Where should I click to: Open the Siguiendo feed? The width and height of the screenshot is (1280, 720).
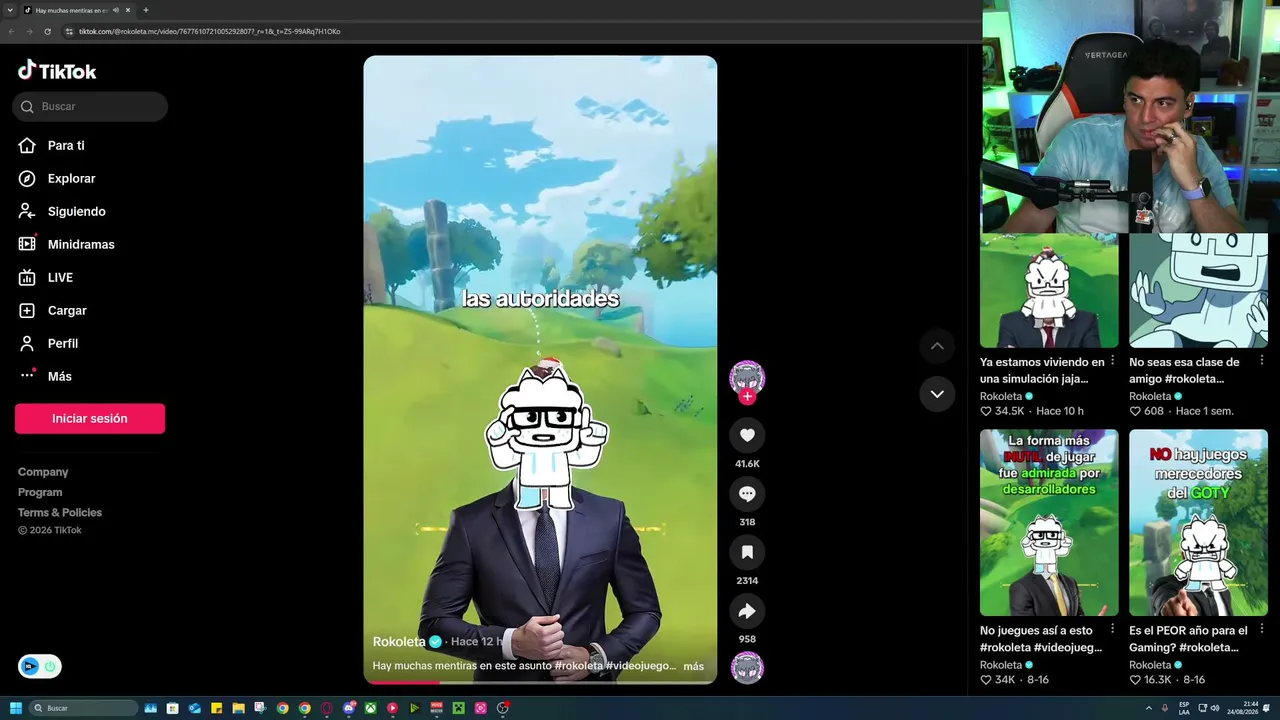[x=62, y=212]
